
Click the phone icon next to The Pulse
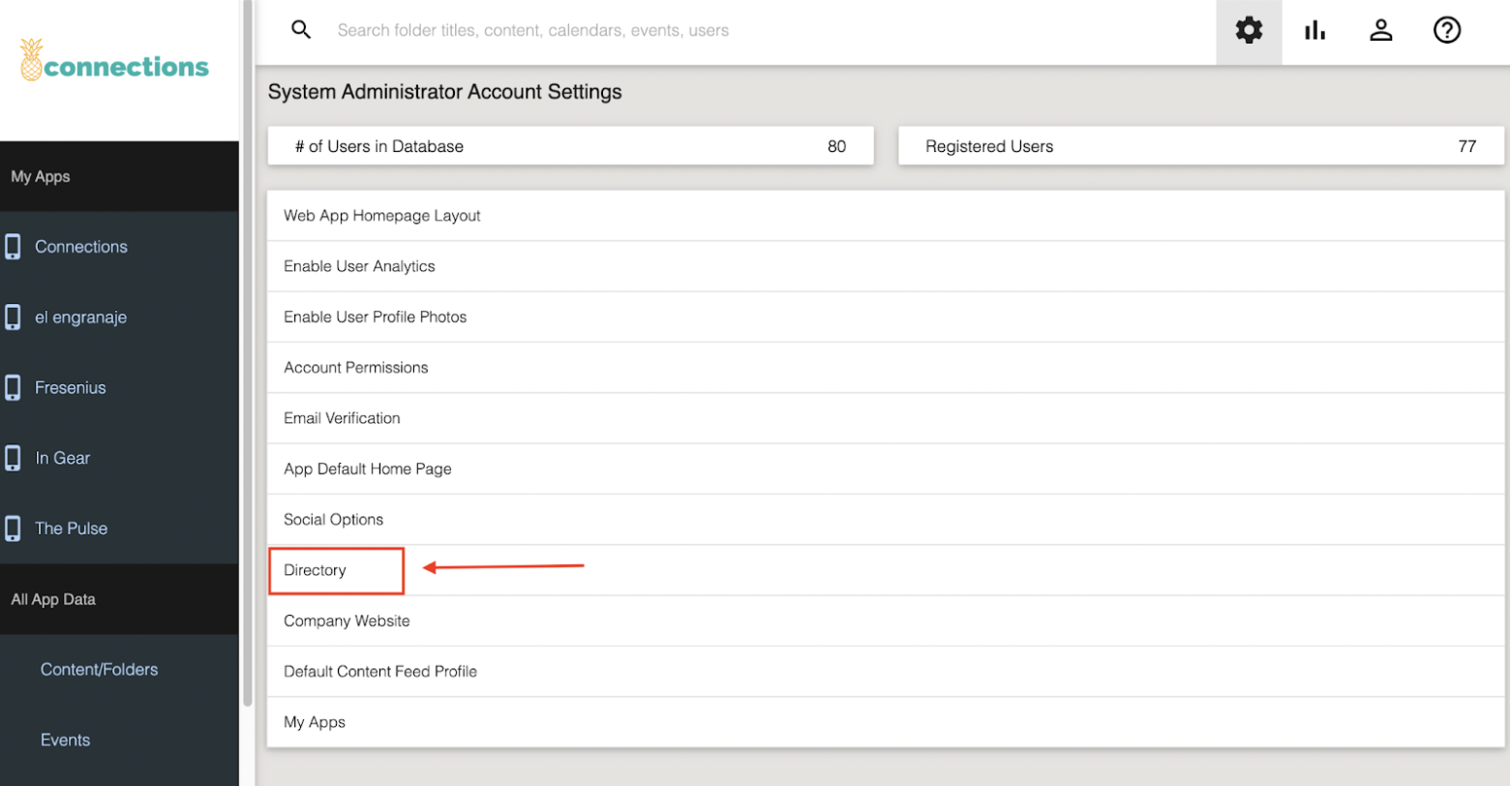[x=14, y=528]
